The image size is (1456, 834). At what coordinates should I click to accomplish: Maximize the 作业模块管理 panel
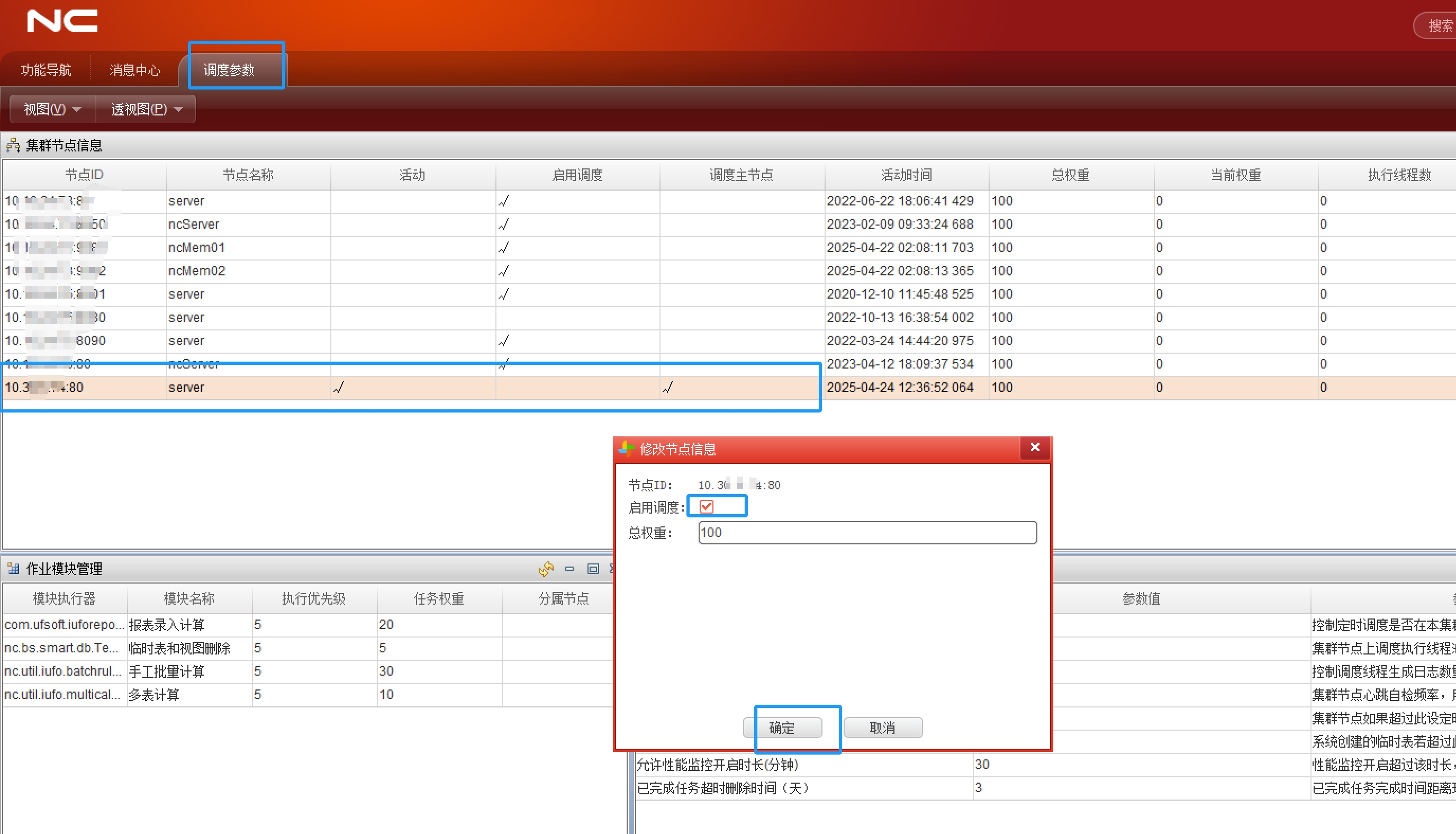[x=593, y=568]
